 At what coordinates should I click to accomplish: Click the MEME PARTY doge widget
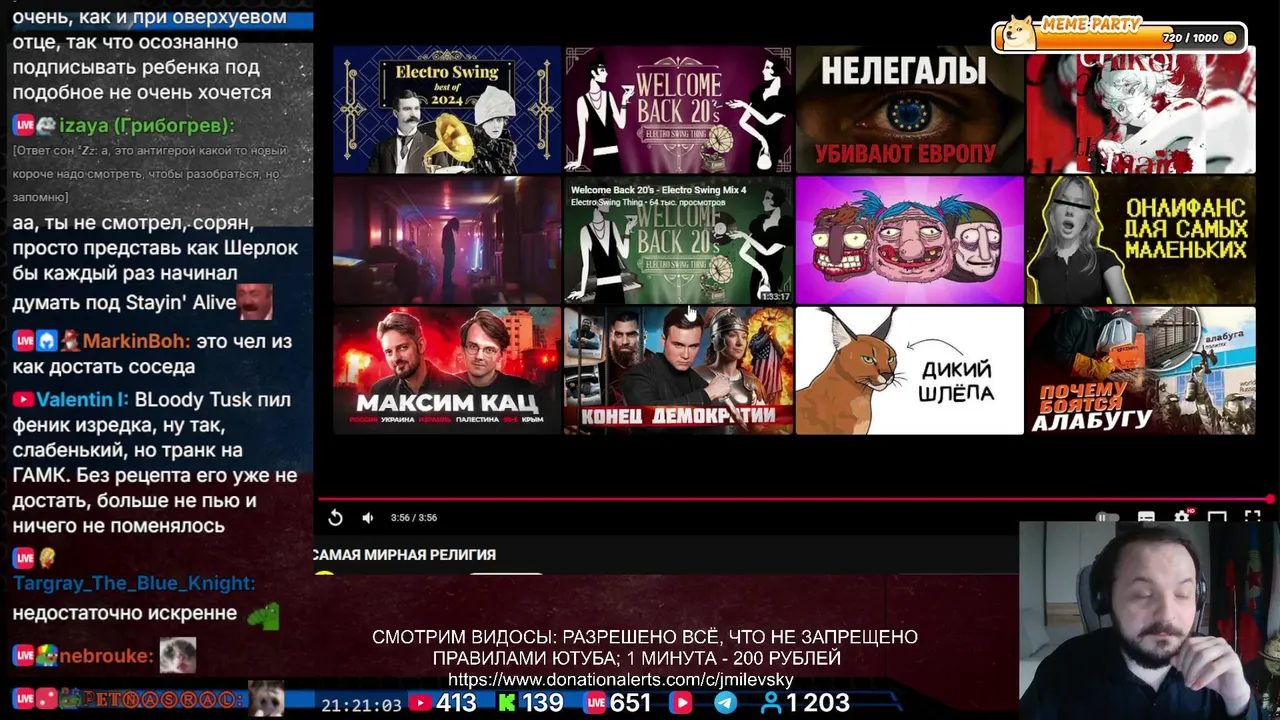1019,35
